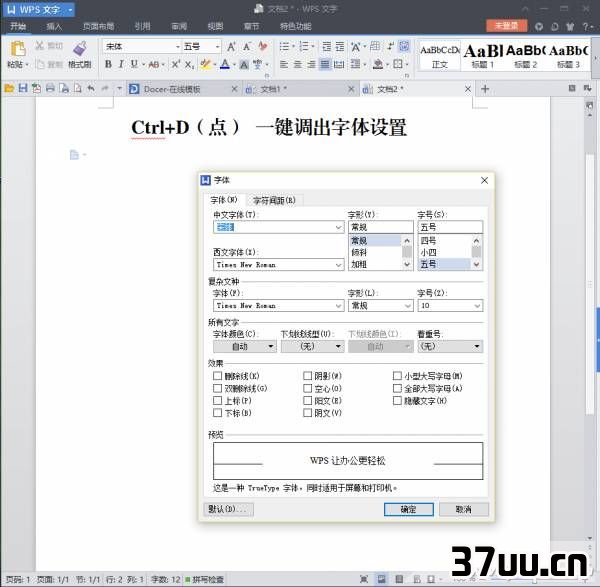Image resolution: width=600 pixels, height=587 pixels.
Task: Click the strikethrough AB icon
Action: pyautogui.click(x=154, y=65)
